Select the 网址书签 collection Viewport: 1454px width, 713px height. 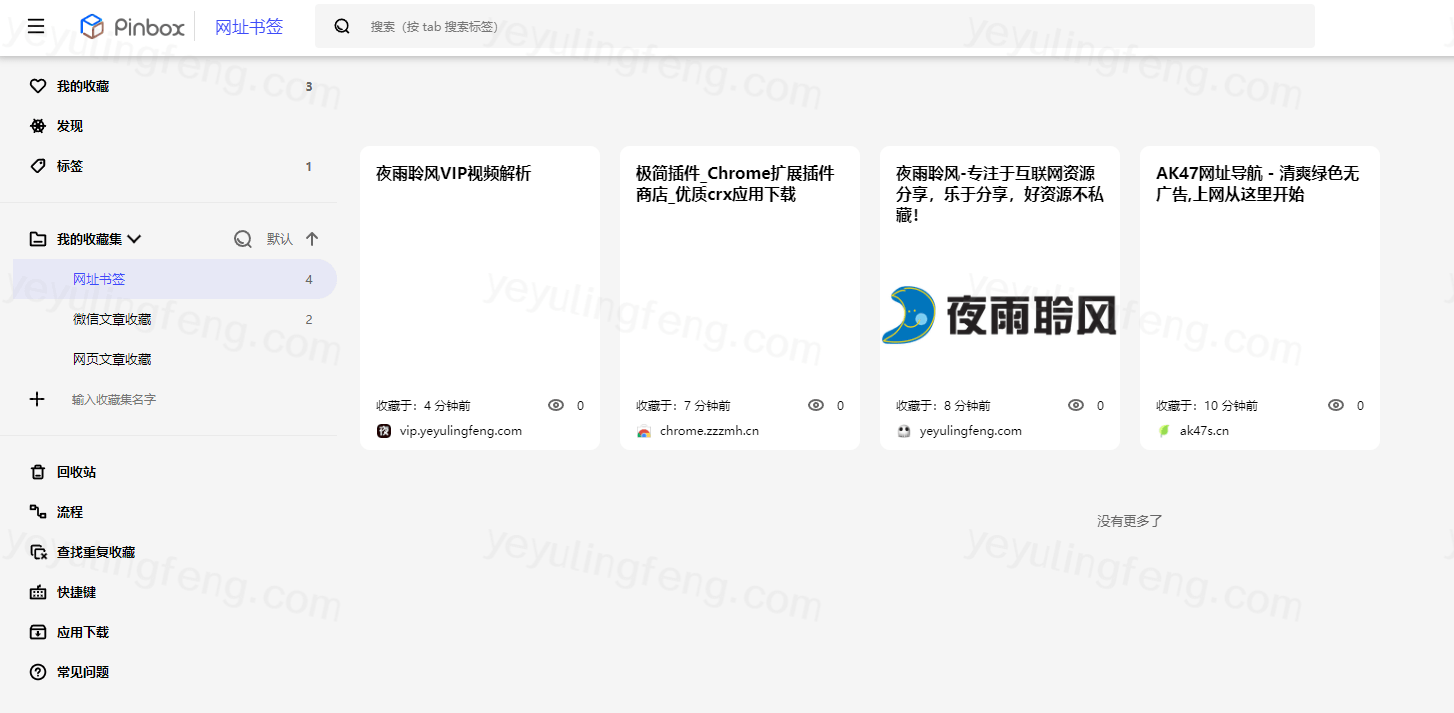pos(175,279)
